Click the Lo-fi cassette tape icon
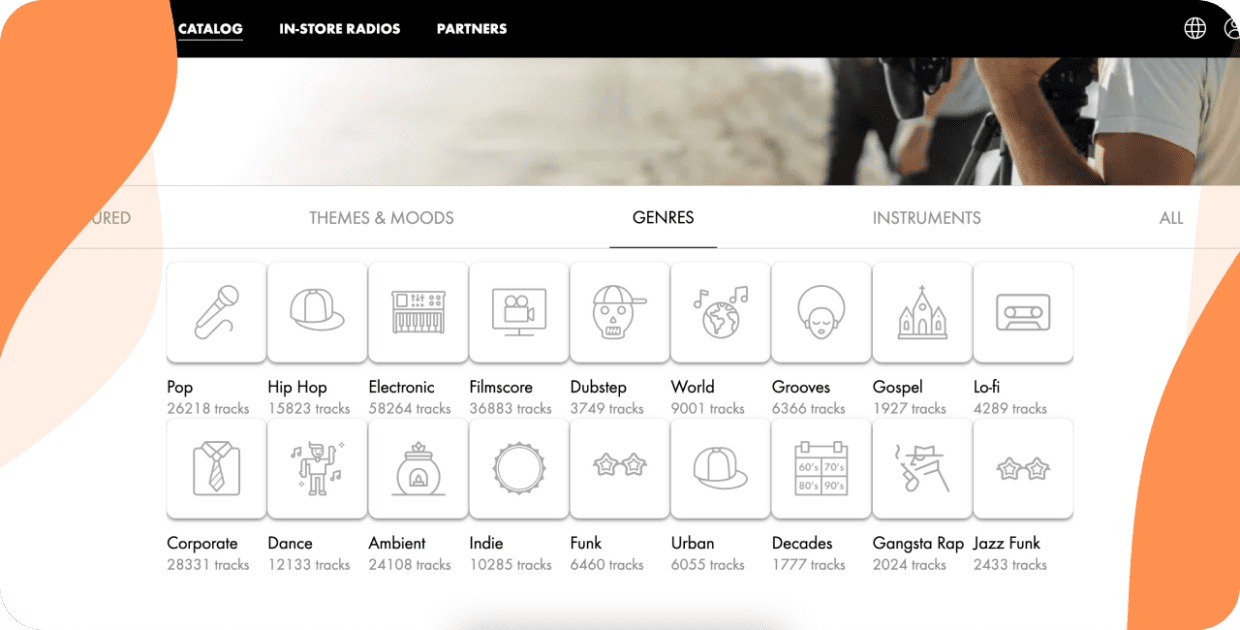1240x630 pixels. coord(1023,311)
